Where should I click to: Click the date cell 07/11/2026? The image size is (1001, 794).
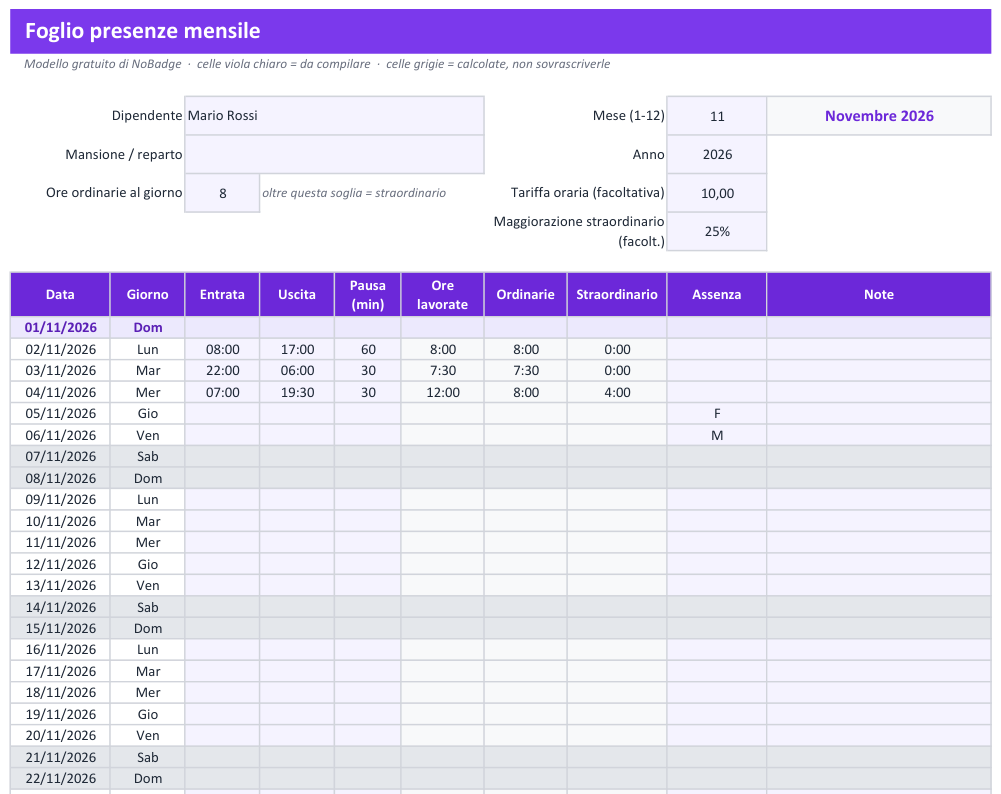(60, 456)
